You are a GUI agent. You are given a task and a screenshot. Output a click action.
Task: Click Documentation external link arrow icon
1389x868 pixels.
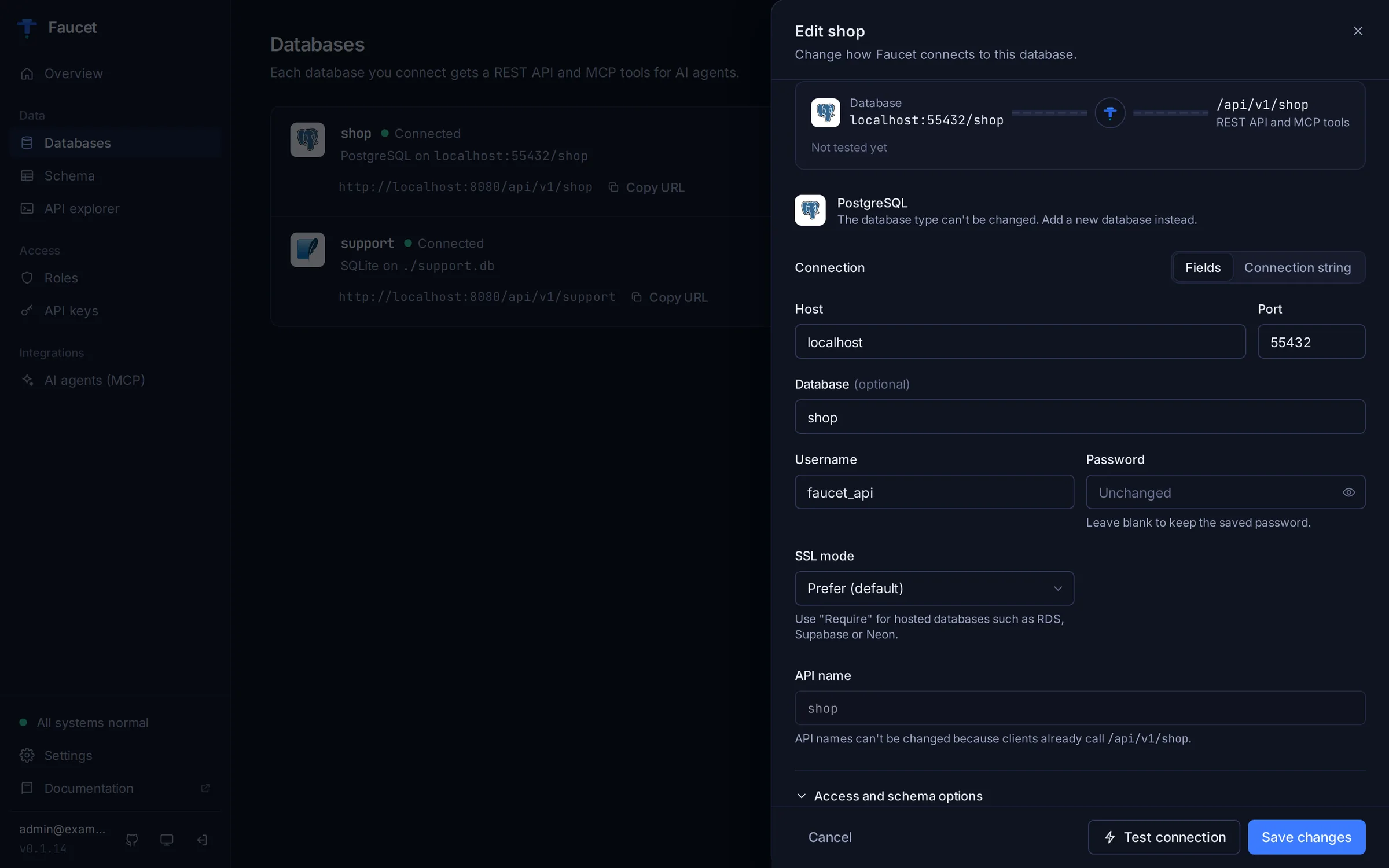(x=205, y=788)
